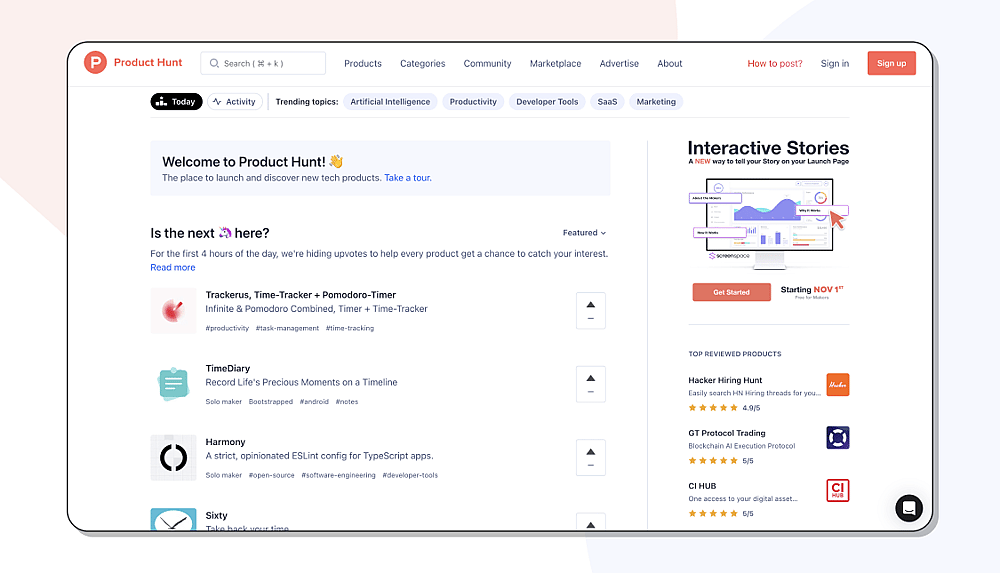Click the Read more link
1000x573 pixels.
tap(173, 267)
